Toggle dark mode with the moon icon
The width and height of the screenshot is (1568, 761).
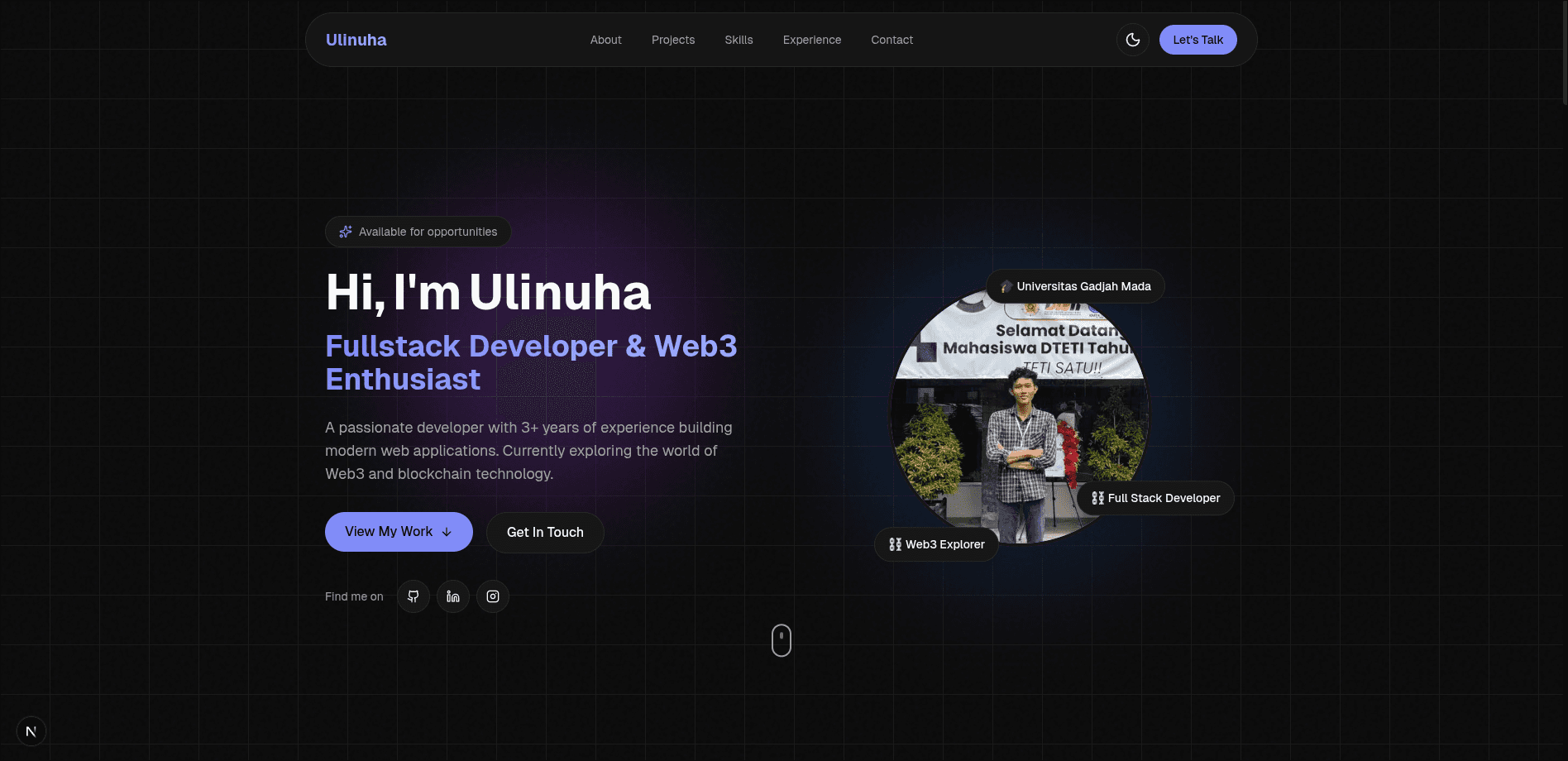pos(1132,39)
